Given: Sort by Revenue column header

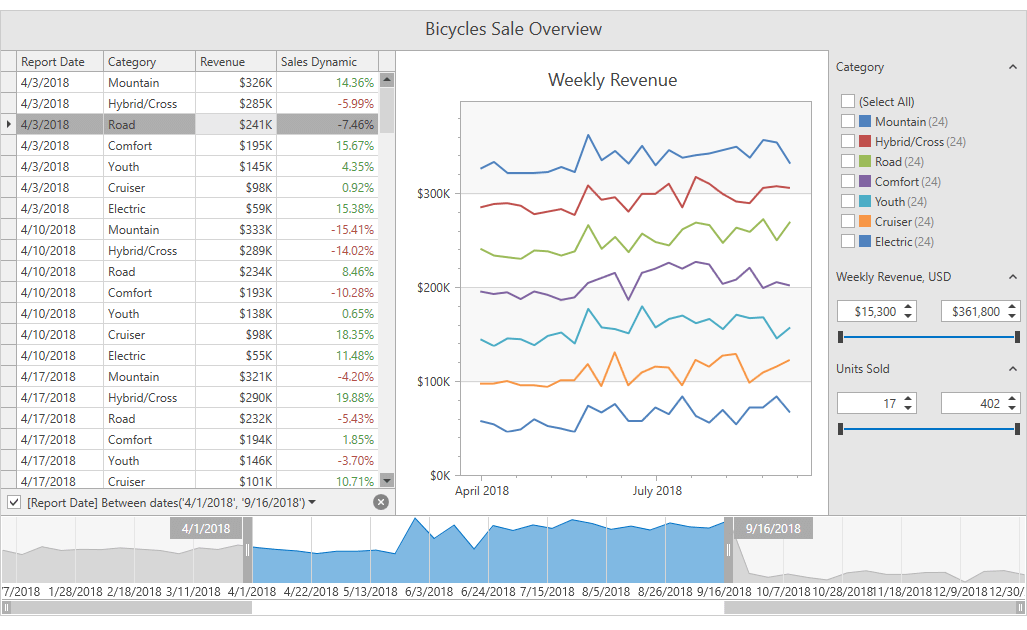Looking at the screenshot, I should tap(235, 62).
